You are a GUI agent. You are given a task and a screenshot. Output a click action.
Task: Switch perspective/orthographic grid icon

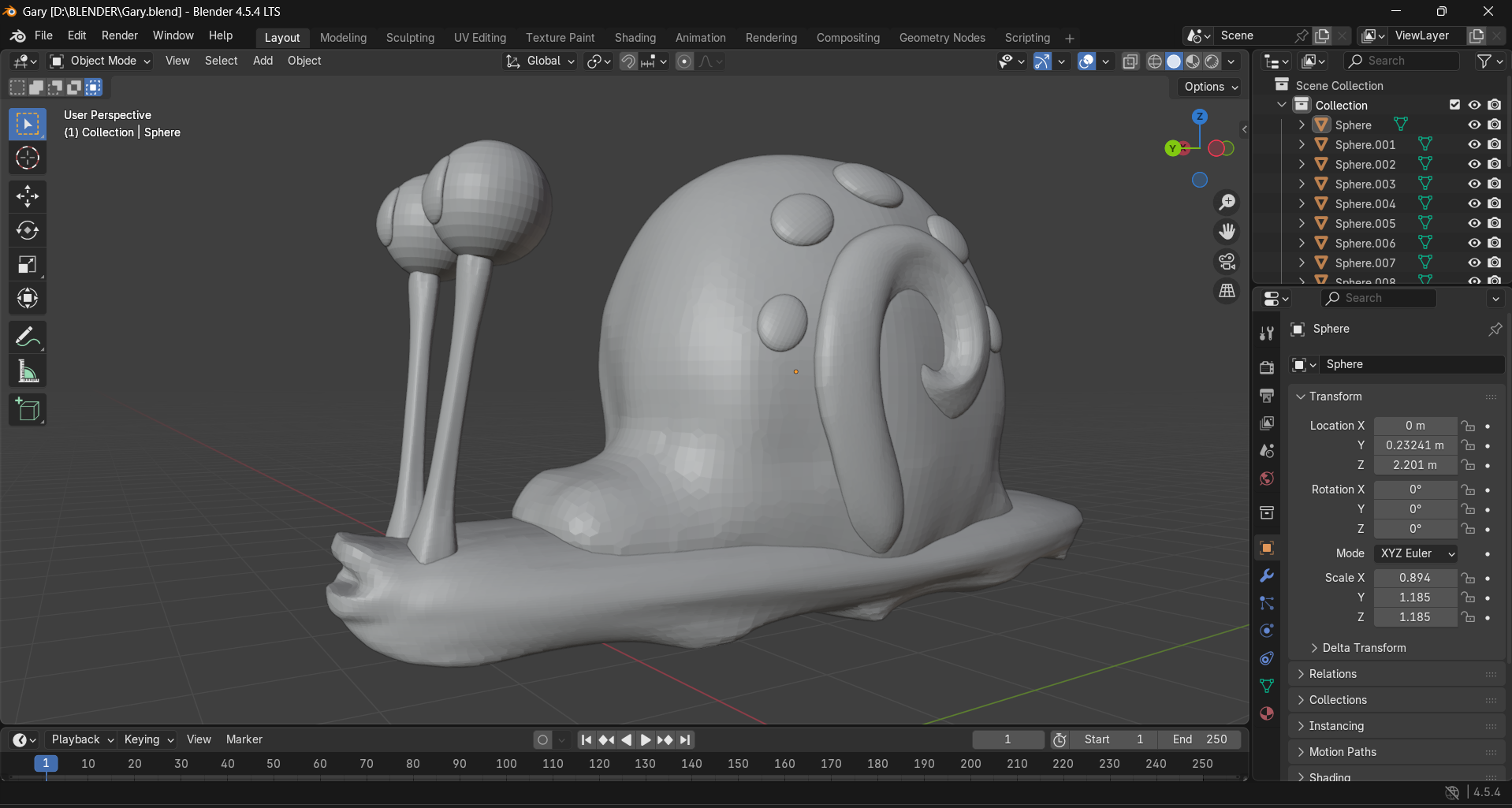pyautogui.click(x=1227, y=290)
